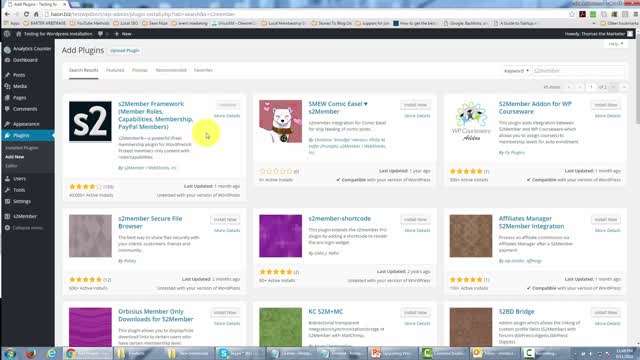
Task: Open the s2Member sidebar menu
Action: click(x=24, y=216)
